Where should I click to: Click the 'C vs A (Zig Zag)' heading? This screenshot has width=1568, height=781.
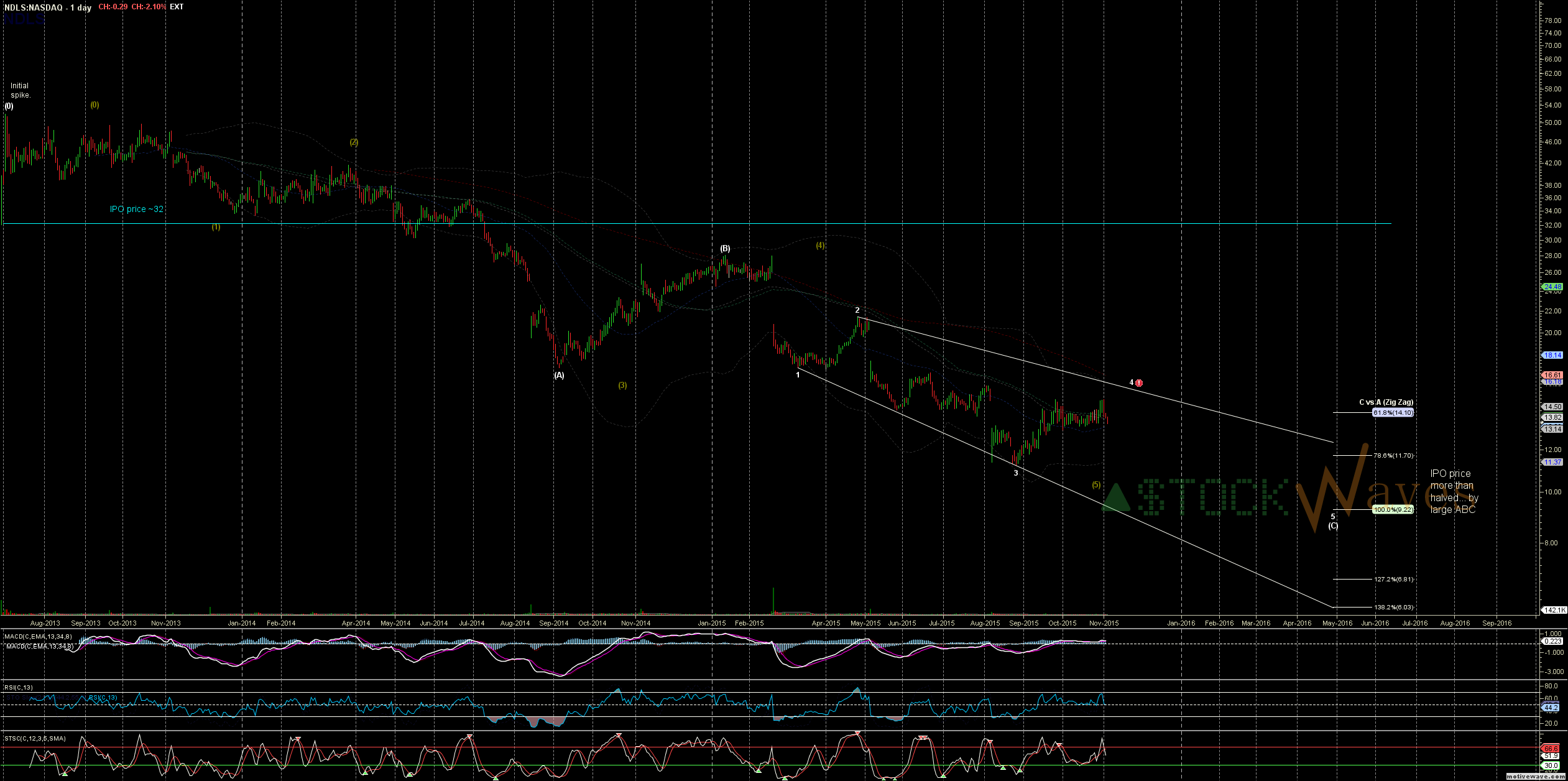tap(1386, 402)
